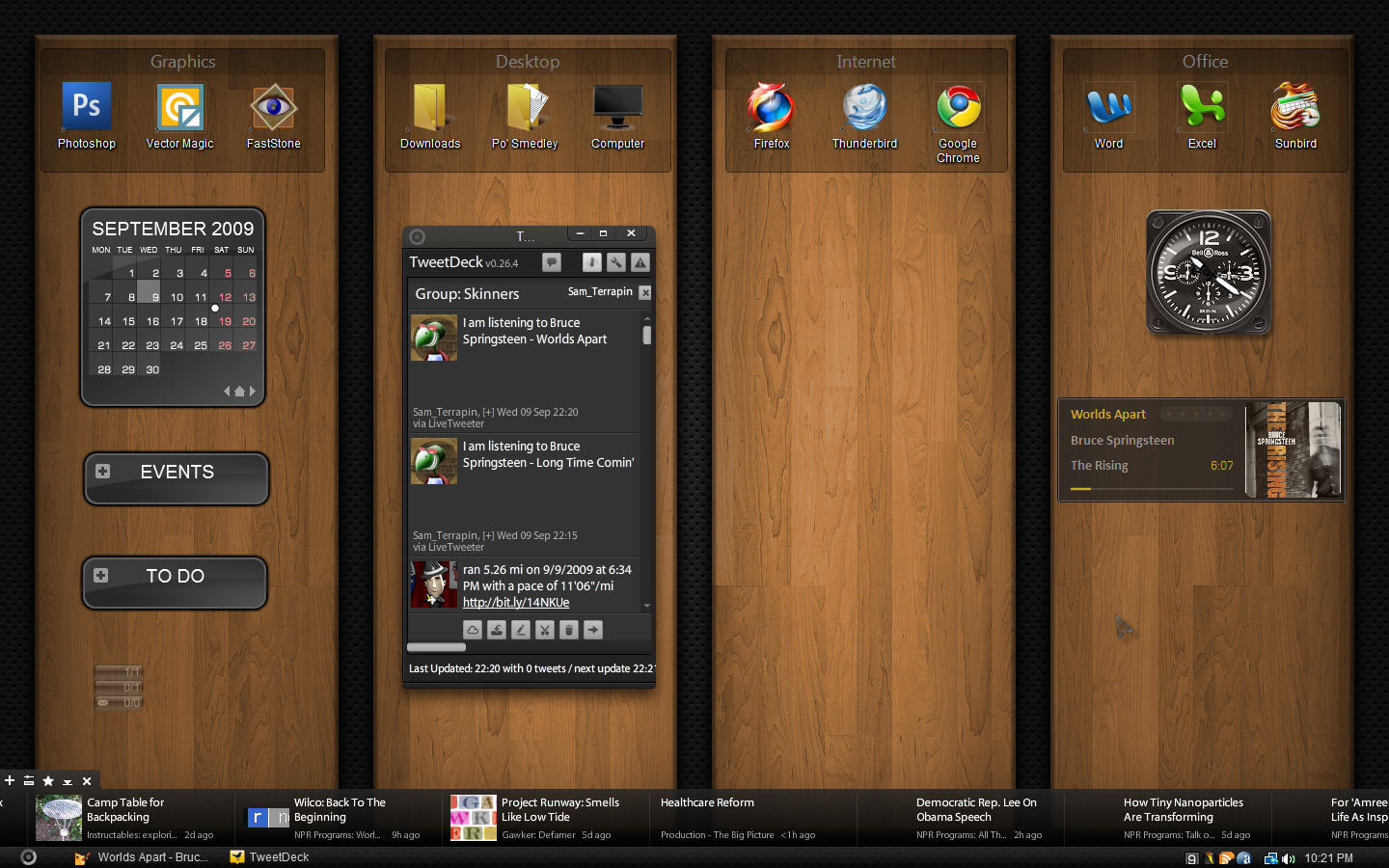Image resolution: width=1389 pixels, height=868 pixels.
Task: Click the TweetDeck warning triangle icon
Action: coord(640,262)
